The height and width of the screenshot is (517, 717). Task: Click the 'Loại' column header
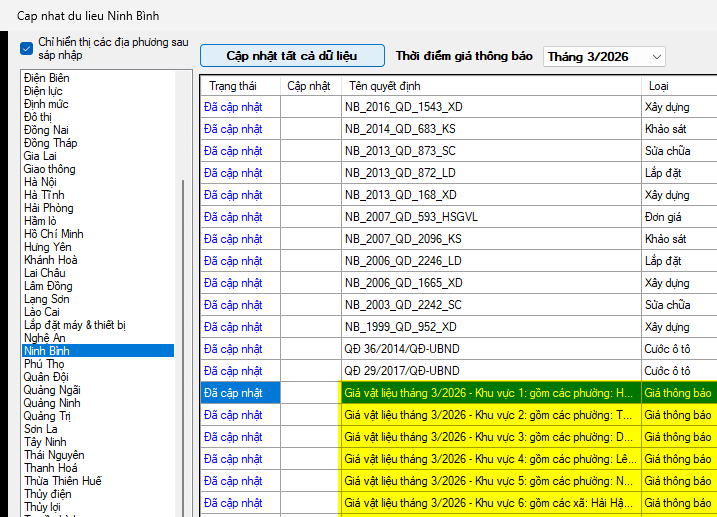tap(659, 86)
